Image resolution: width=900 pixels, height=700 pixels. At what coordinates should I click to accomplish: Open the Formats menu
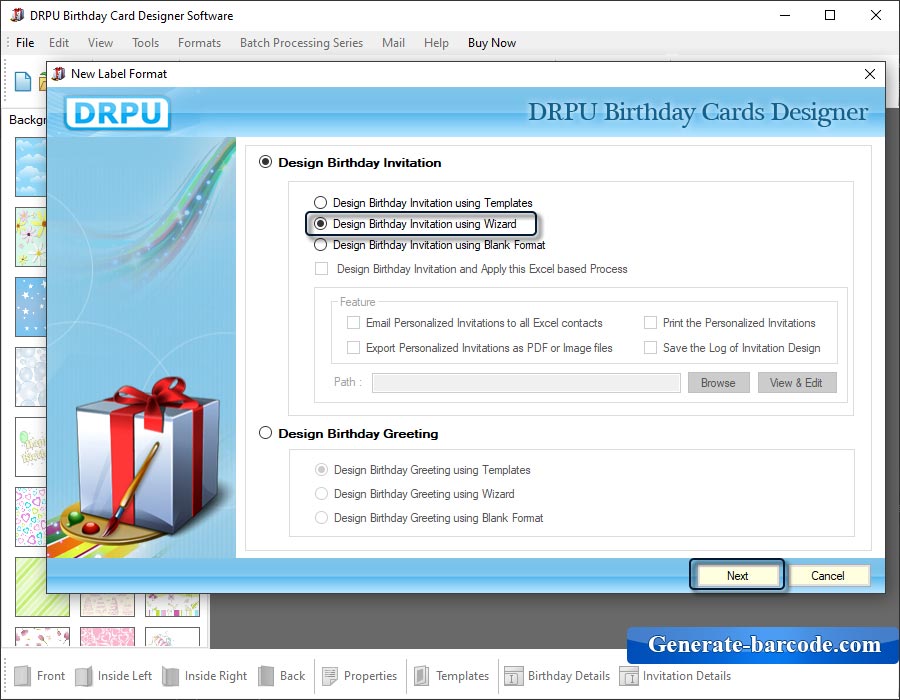[x=199, y=43]
